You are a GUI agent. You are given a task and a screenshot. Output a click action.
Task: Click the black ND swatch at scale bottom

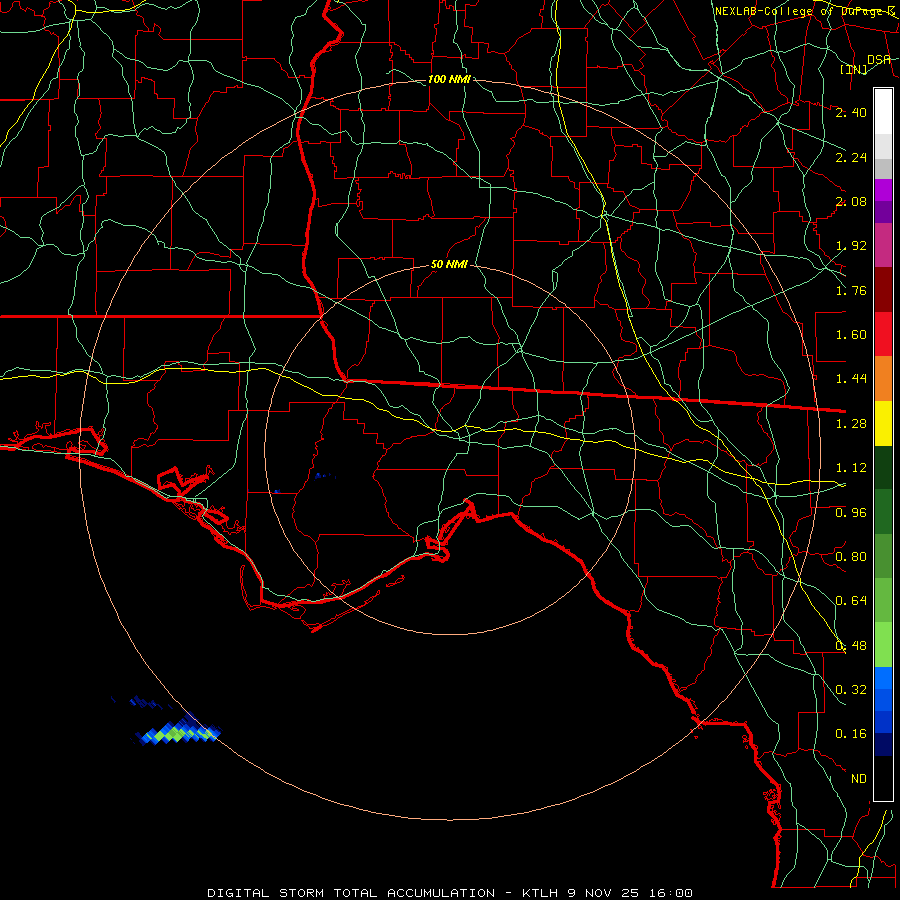coord(883,778)
